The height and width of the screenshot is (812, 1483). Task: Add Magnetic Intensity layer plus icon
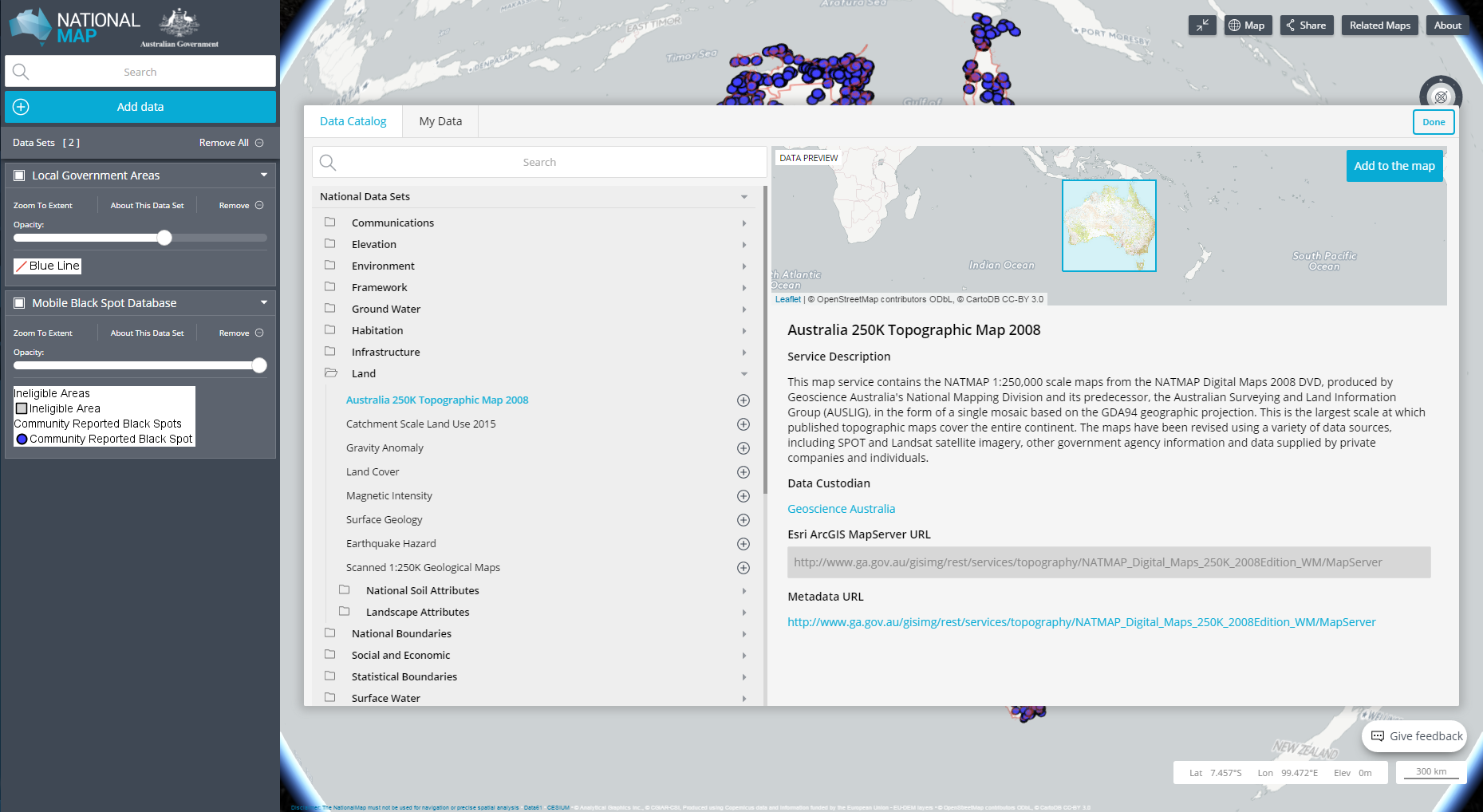(x=743, y=496)
